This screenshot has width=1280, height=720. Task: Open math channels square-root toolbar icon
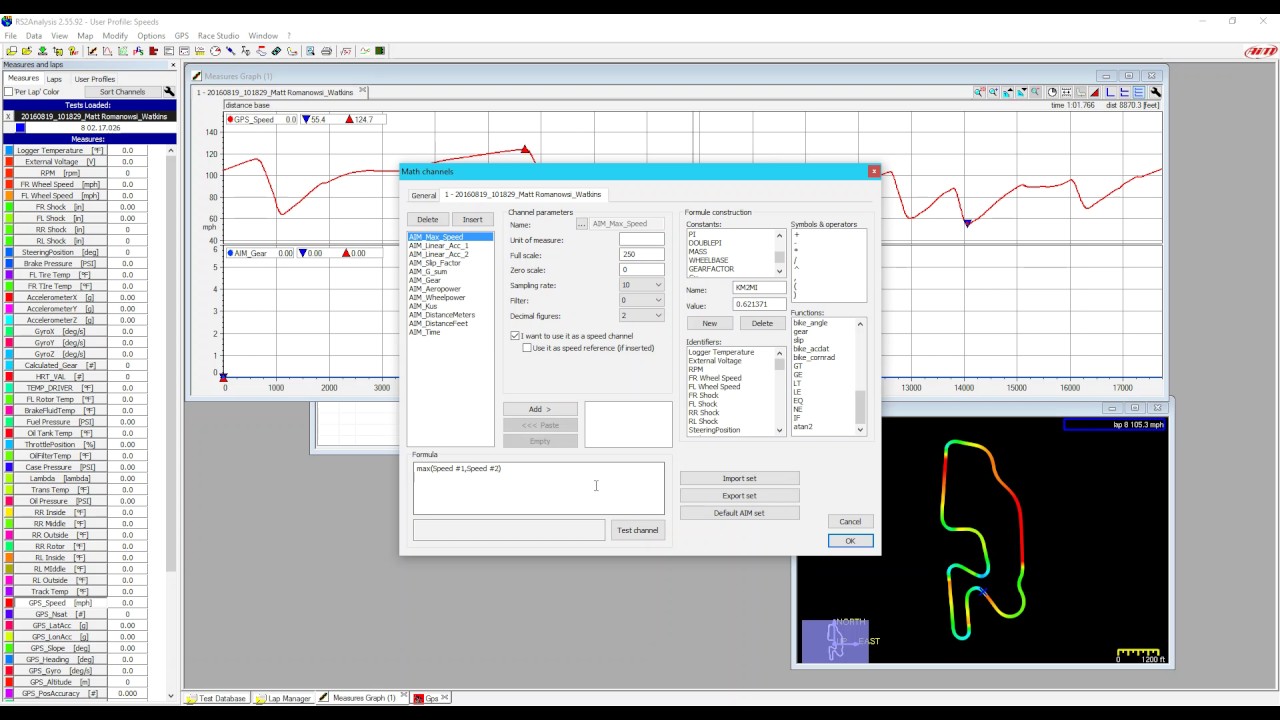[345, 51]
